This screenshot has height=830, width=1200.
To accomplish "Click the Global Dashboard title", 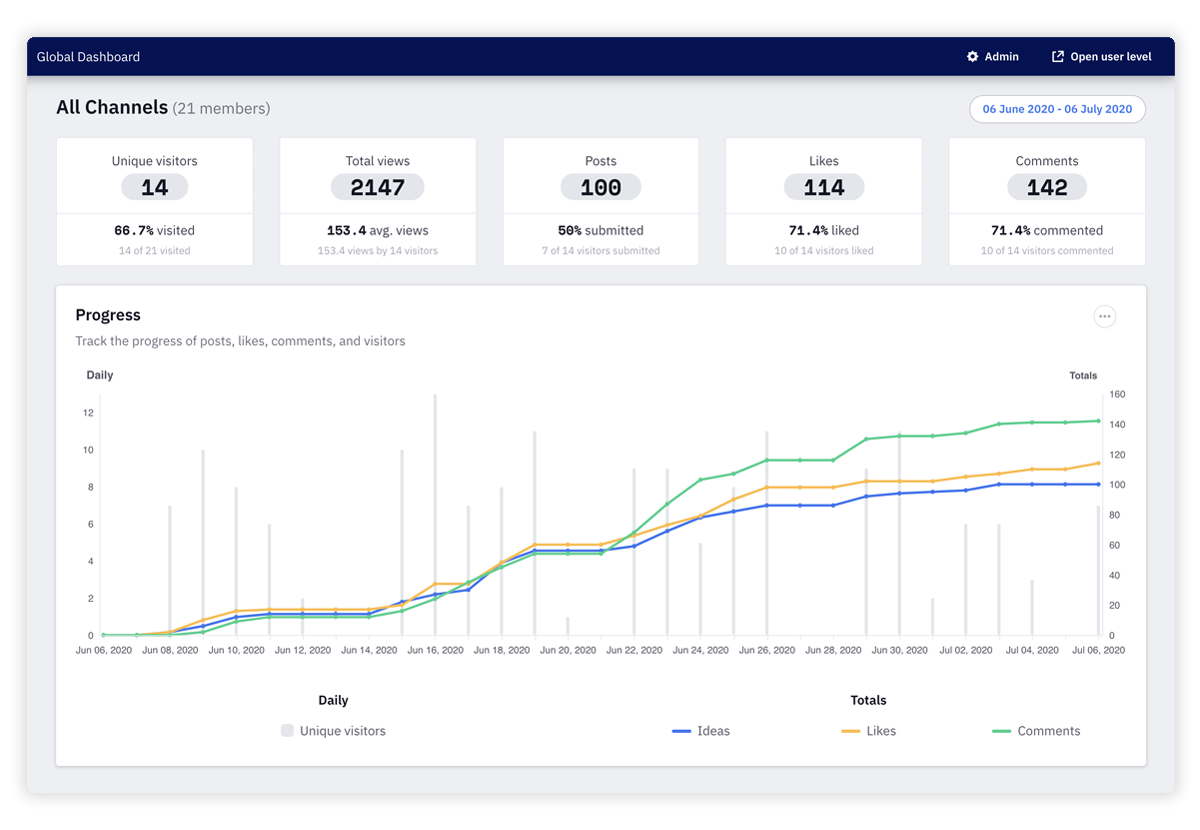I will coord(88,57).
